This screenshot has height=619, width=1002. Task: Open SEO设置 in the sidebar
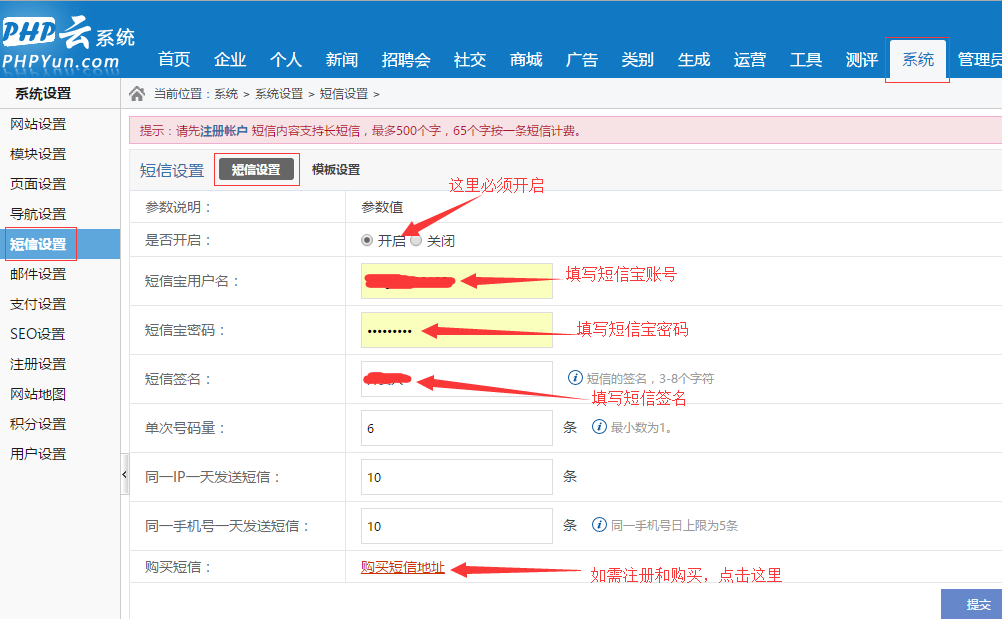coord(38,334)
